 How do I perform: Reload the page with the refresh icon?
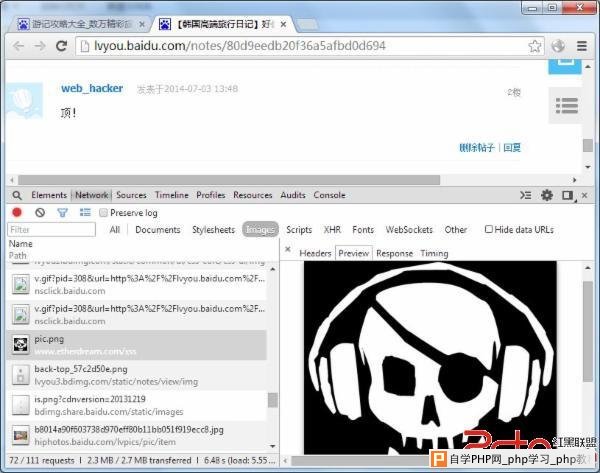click(61, 46)
